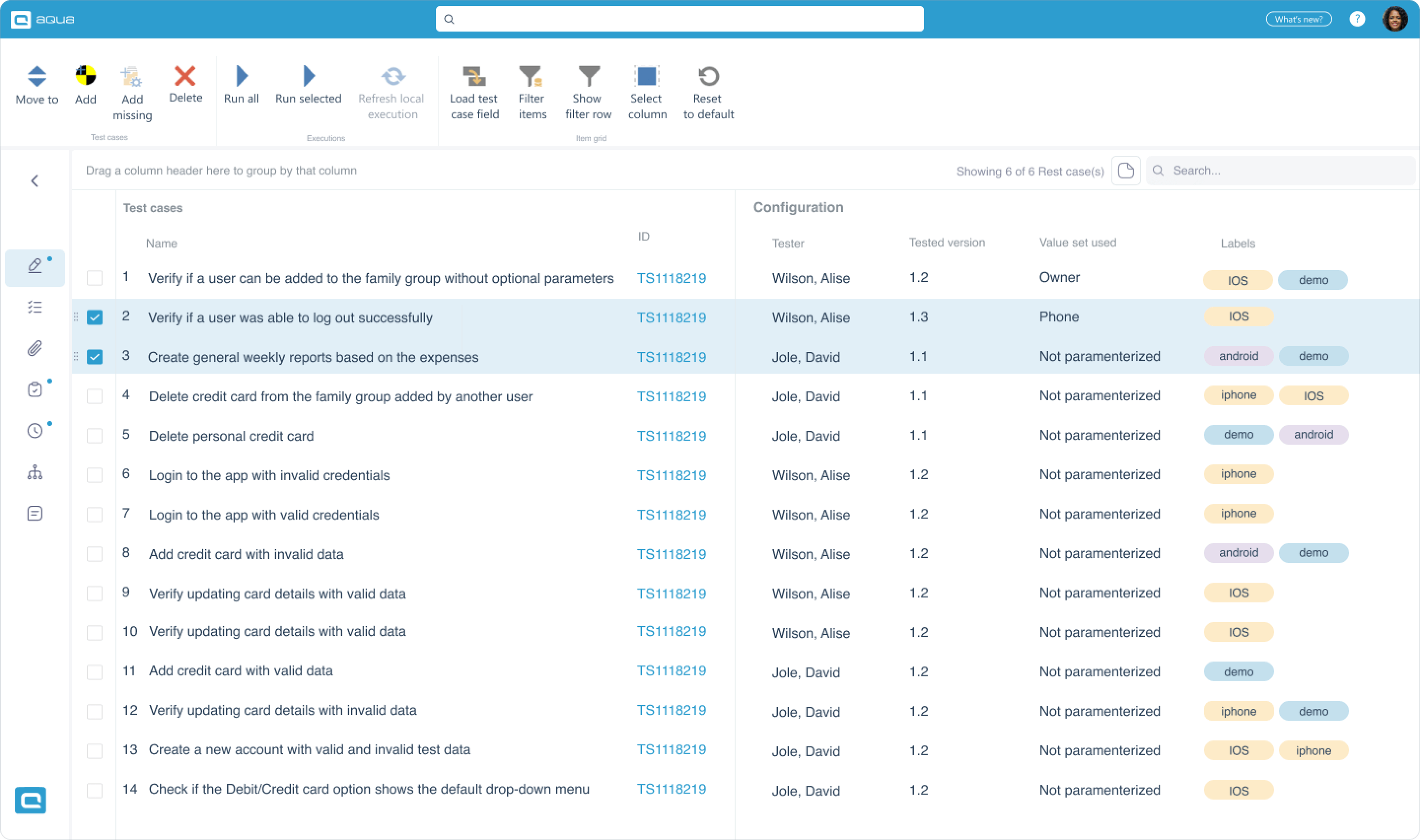The height and width of the screenshot is (840, 1420).
Task: Collapse the sidebar with the back chevron
Action: pos(35,180)
